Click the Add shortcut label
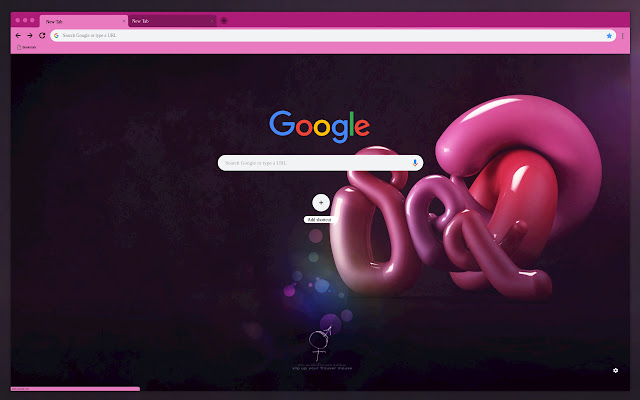Image resolution: width=640 pixels, height=400 pixels. (x=319, y=220)
